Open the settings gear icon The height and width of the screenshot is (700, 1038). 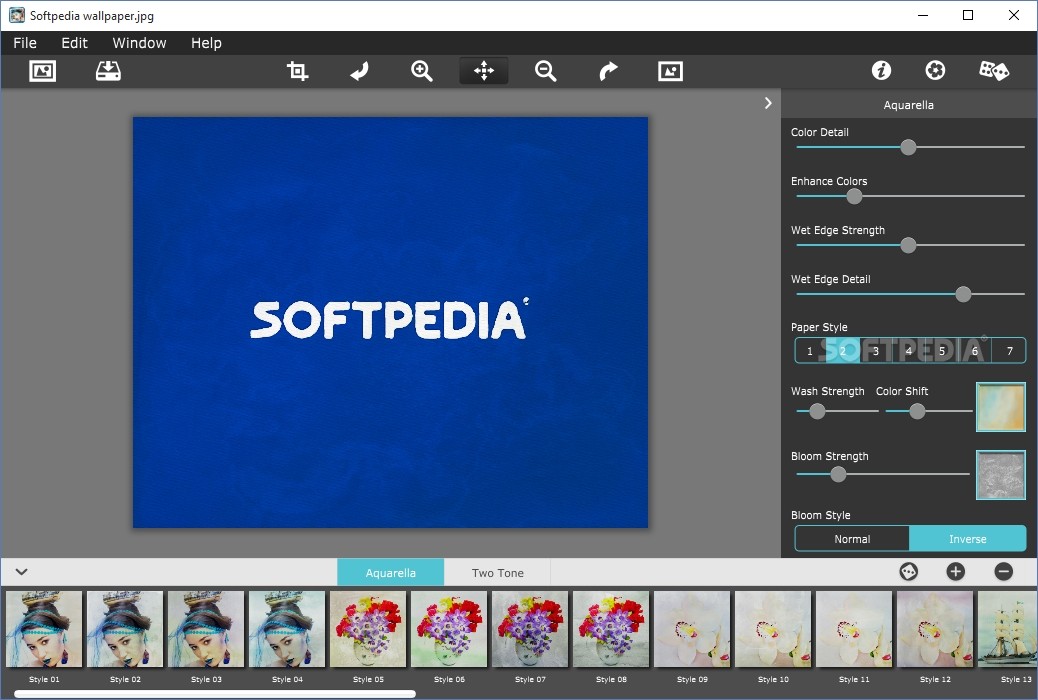[935, 70]
